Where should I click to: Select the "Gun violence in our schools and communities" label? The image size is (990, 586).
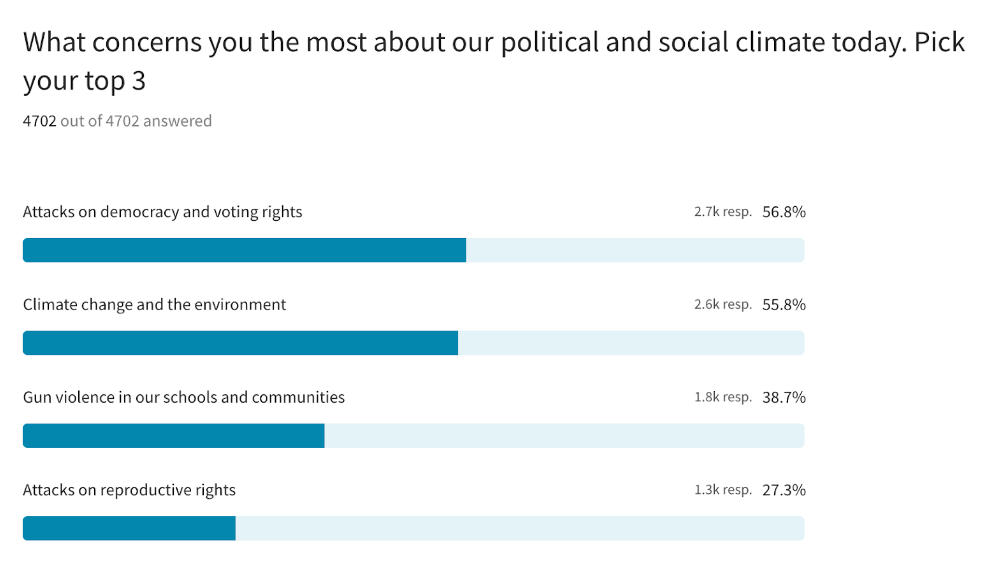coord(183,397)
